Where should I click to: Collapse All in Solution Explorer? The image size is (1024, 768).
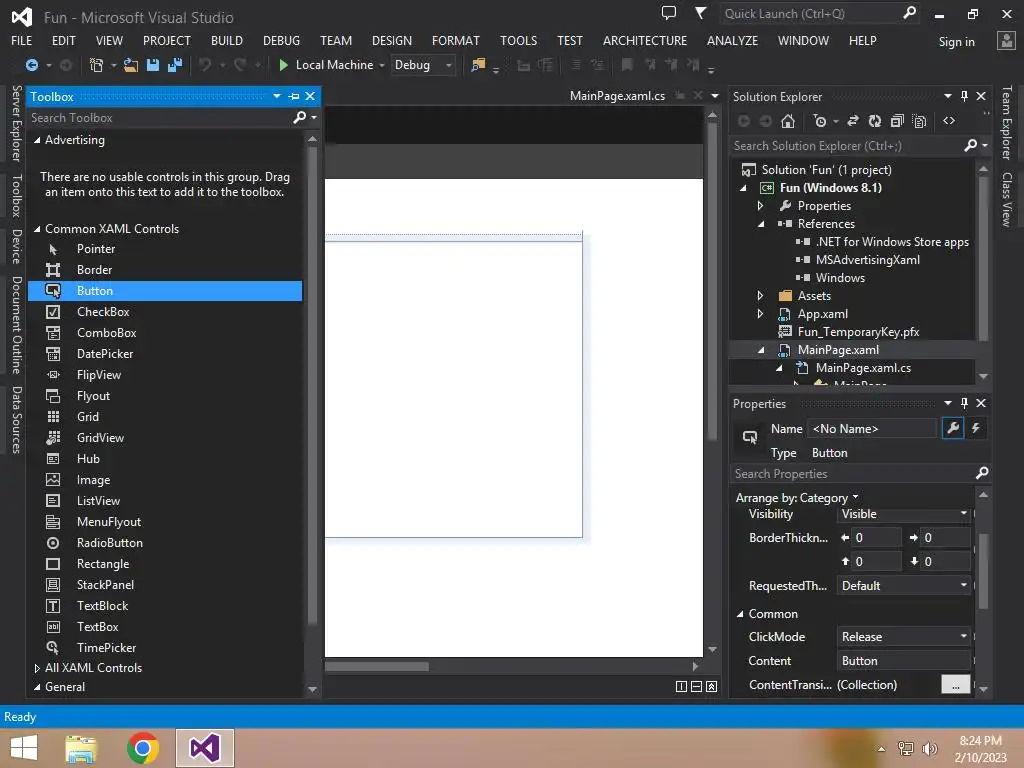pyautogui.click(x=897, y=121)
